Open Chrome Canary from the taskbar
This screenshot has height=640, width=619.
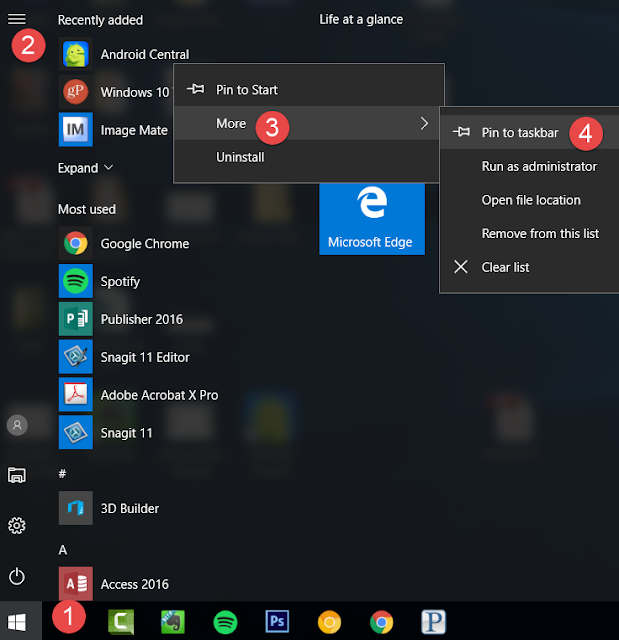click(329, 622)
